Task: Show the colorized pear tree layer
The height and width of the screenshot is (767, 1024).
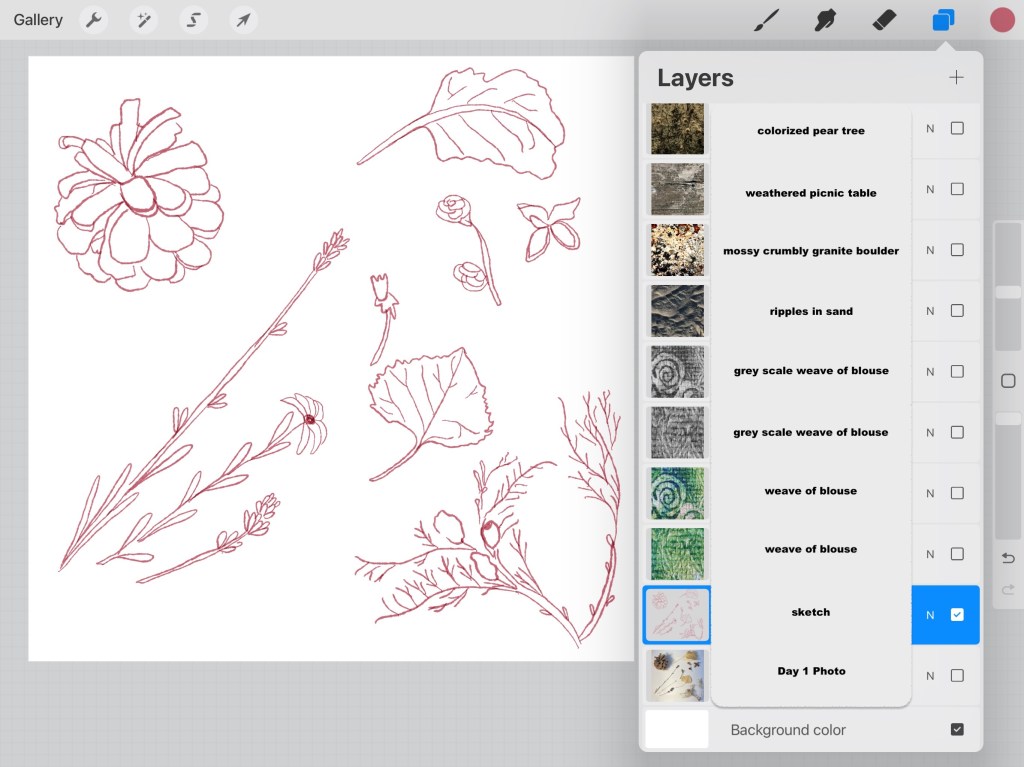Action: (x=957, y=129)
